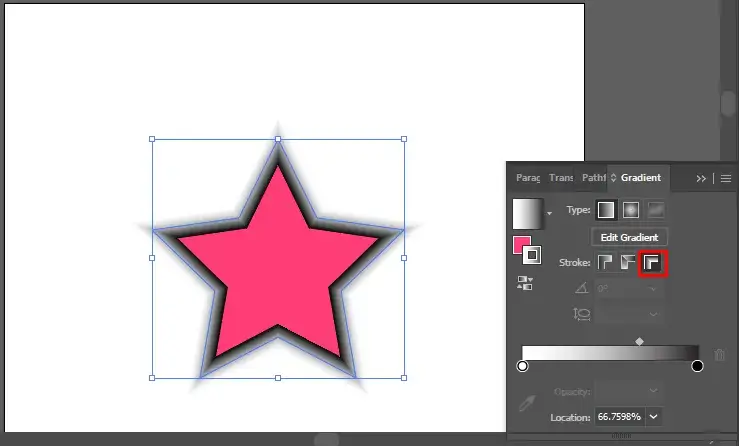Click the pink star shape on the artboard
This screenshot has height=446, width=739.
tap(278, 264)
